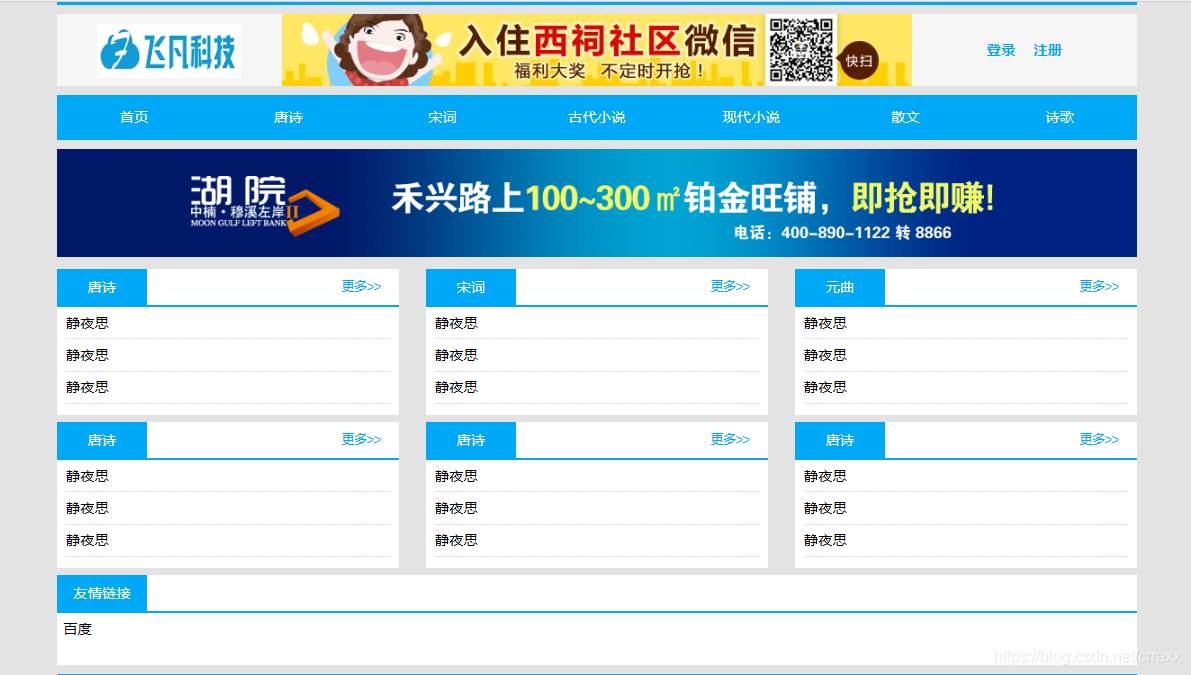The width and height of the screenshot is (1191, 675).
Task: Click the 湖院 铂金旺铺 banner advertisement
Action: point(596,203)
